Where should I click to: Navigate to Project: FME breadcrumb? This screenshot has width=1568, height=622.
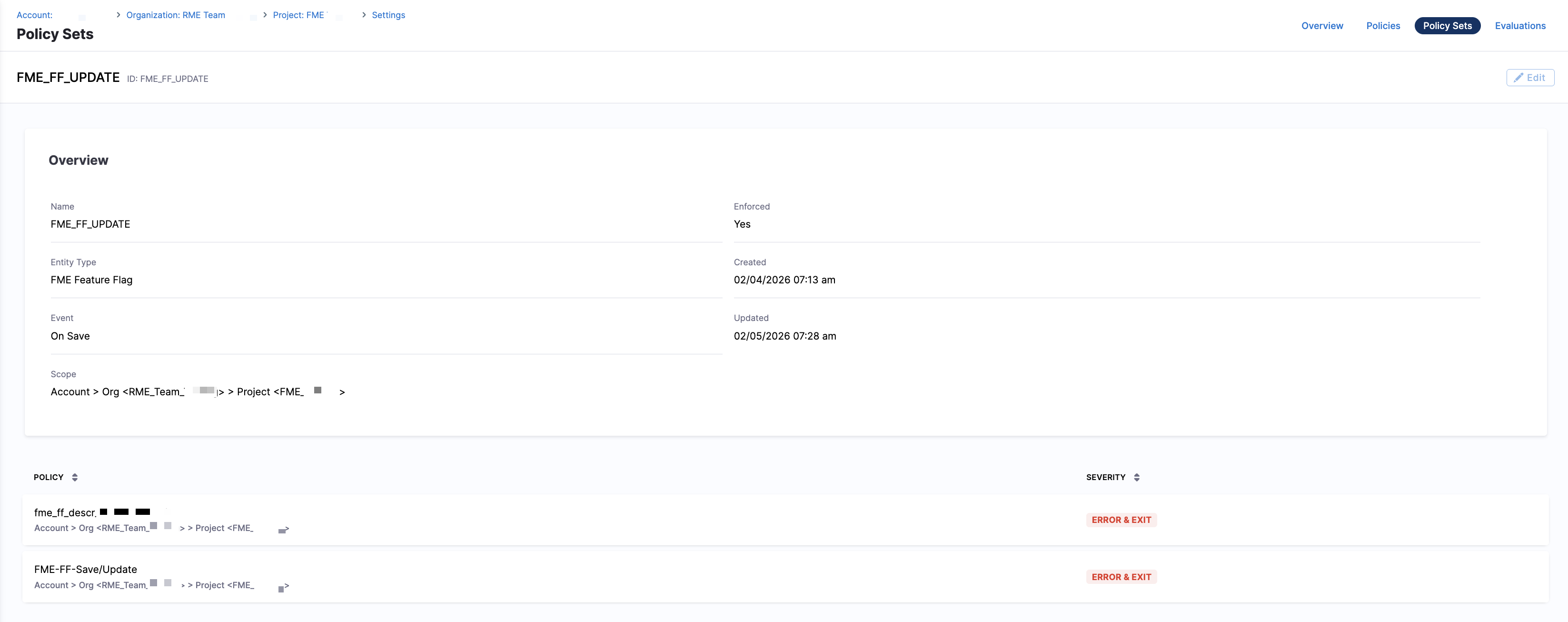[298, 15]
